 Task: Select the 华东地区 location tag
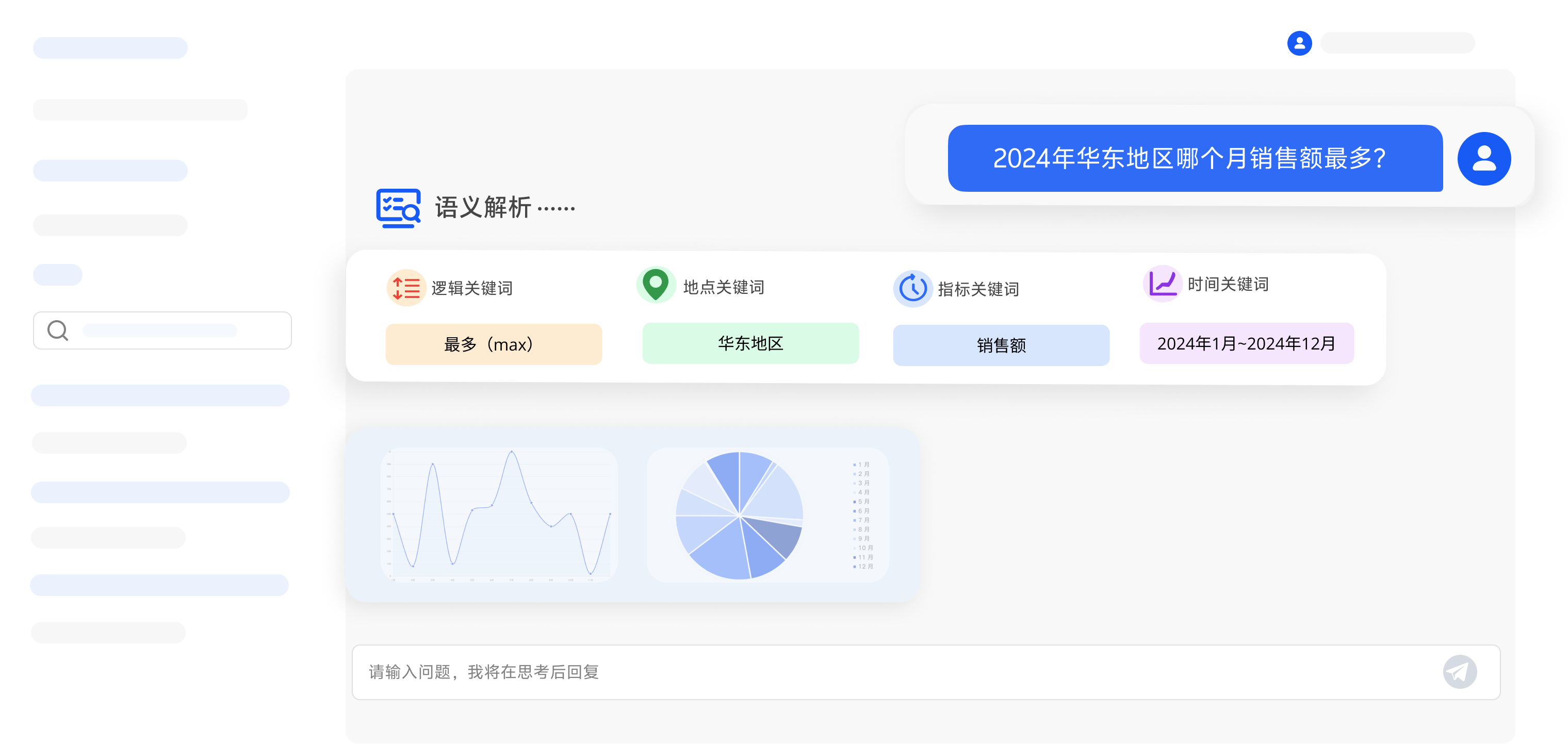click(750, 344)
